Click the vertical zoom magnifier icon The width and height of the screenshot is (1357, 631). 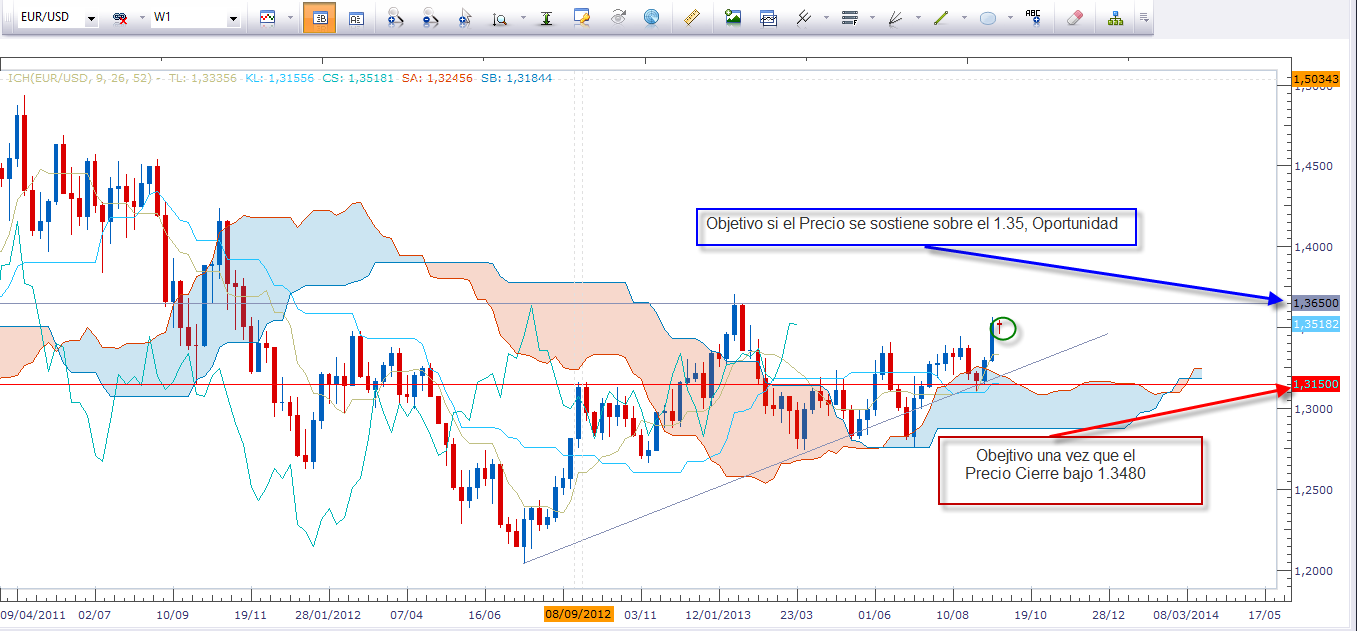click(x=500, y=18)
